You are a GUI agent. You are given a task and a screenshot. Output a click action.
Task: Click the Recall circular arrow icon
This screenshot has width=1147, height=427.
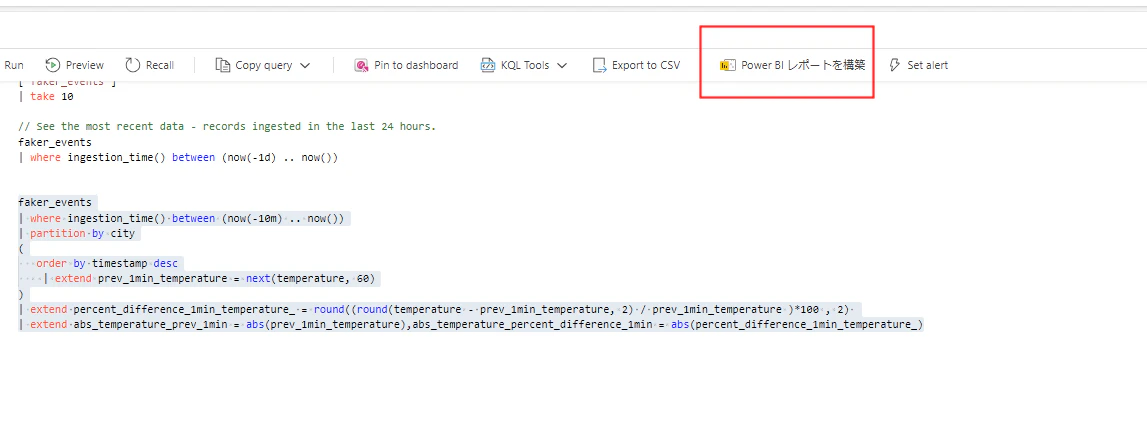132,65
